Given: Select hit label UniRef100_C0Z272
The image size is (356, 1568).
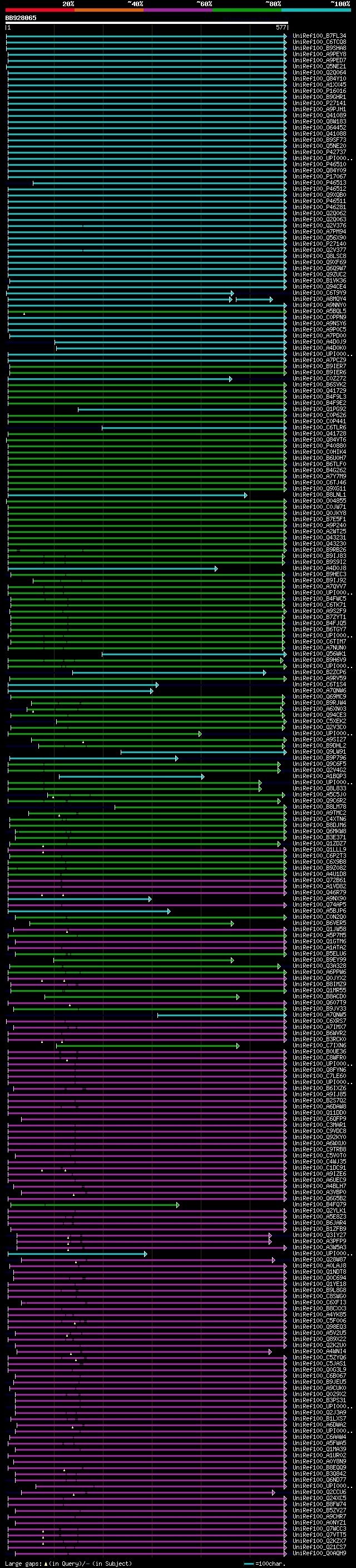Looking at the screenshot, I should tap(319, 379).
